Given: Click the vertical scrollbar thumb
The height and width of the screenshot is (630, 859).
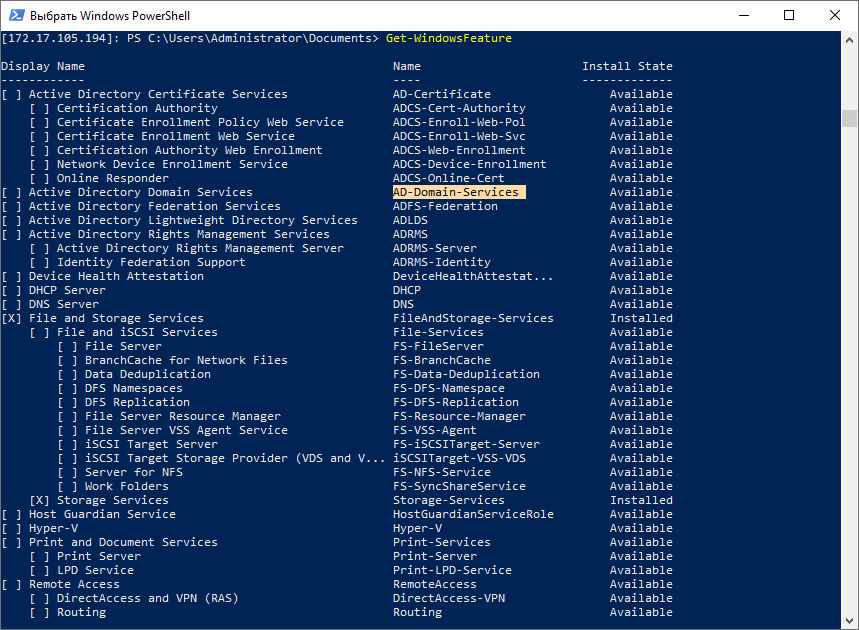Looking at the screenshot, I should click(850, 118).
